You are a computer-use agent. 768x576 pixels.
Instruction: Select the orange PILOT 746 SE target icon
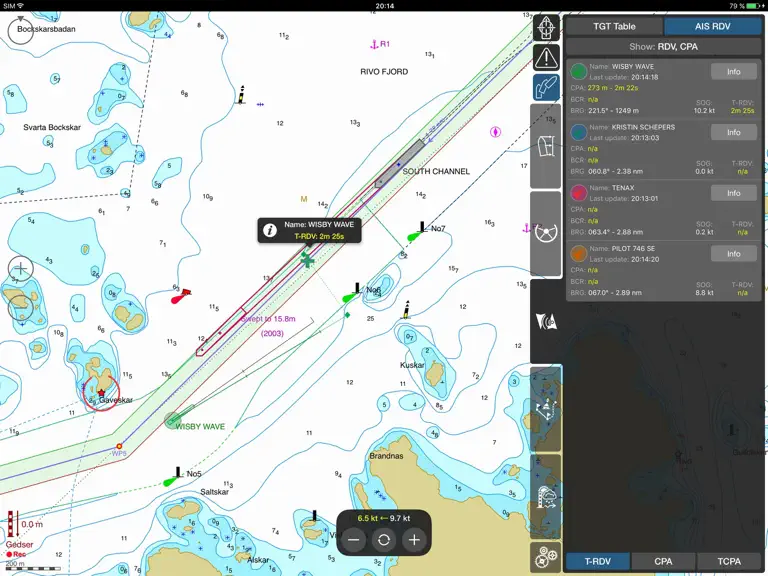click(578, 254)
